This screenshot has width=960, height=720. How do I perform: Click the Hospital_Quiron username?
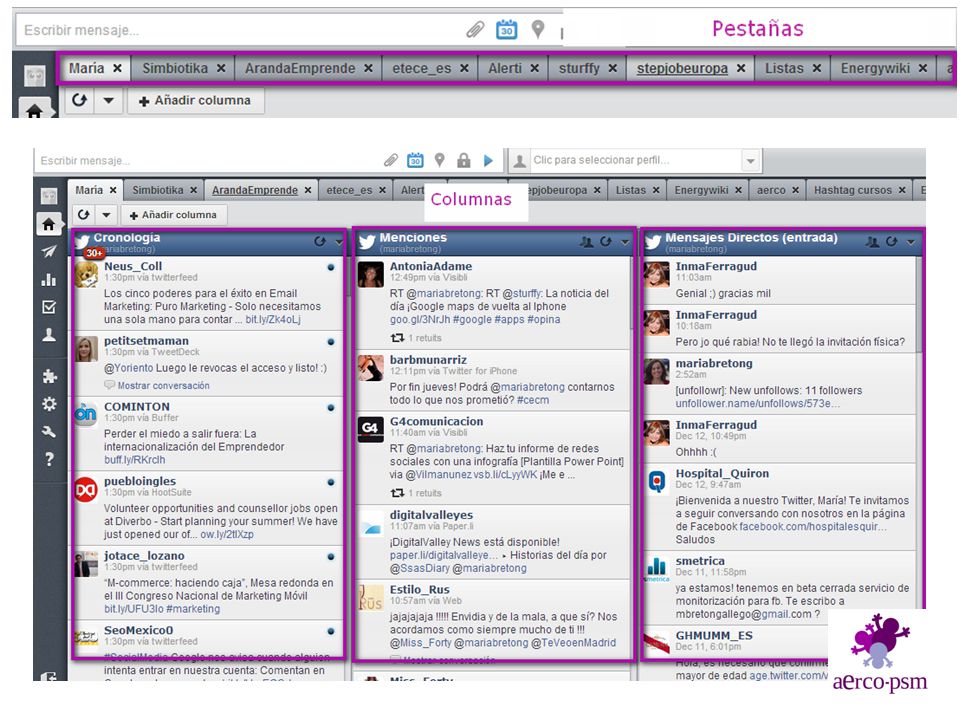pyautogui.click(x=722, y=473)
